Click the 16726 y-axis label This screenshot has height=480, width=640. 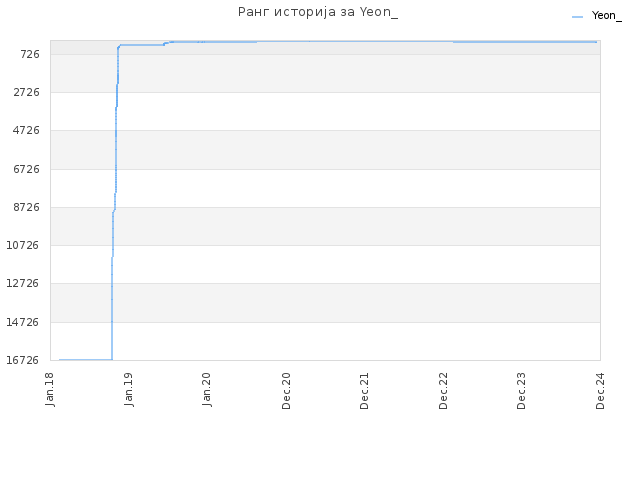coord(23,360)
